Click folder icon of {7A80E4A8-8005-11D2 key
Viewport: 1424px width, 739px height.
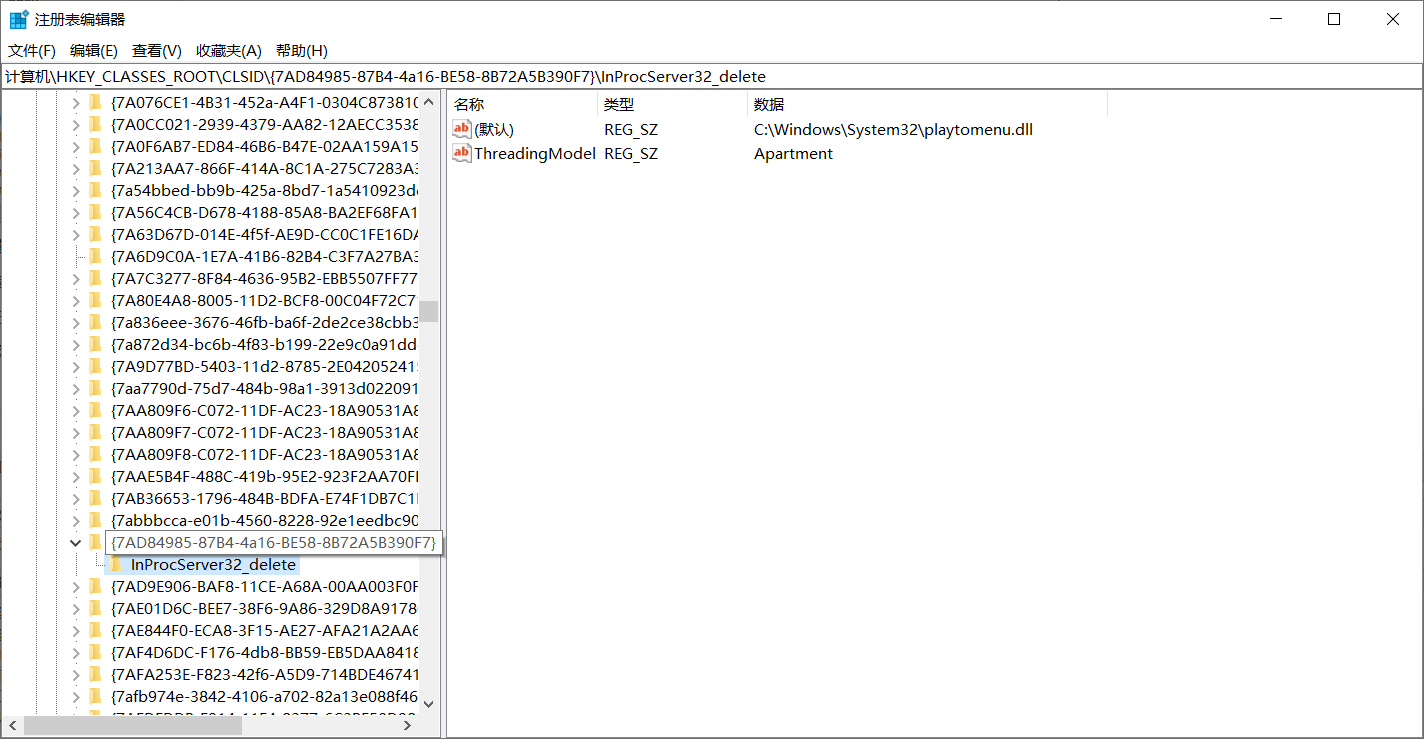[x=96, y=300]
